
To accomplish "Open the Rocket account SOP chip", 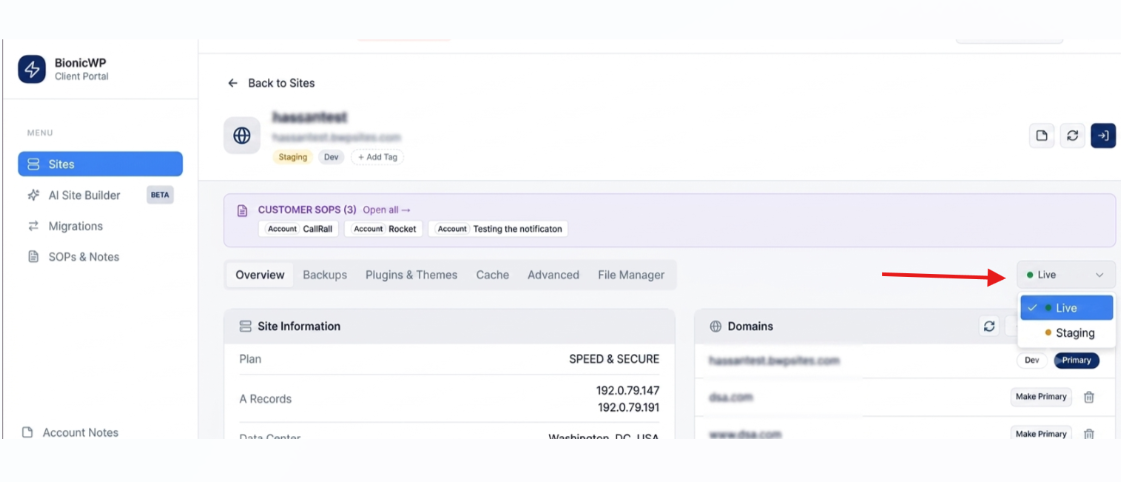I will [x=383, y=229].
